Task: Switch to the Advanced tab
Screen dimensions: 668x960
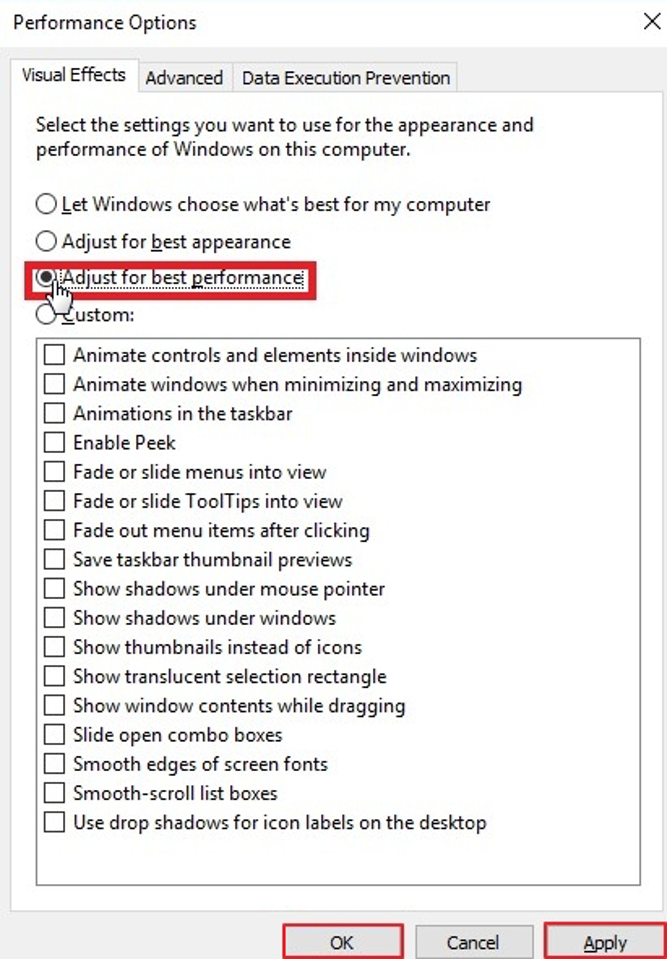Action: tap(184, 78)
